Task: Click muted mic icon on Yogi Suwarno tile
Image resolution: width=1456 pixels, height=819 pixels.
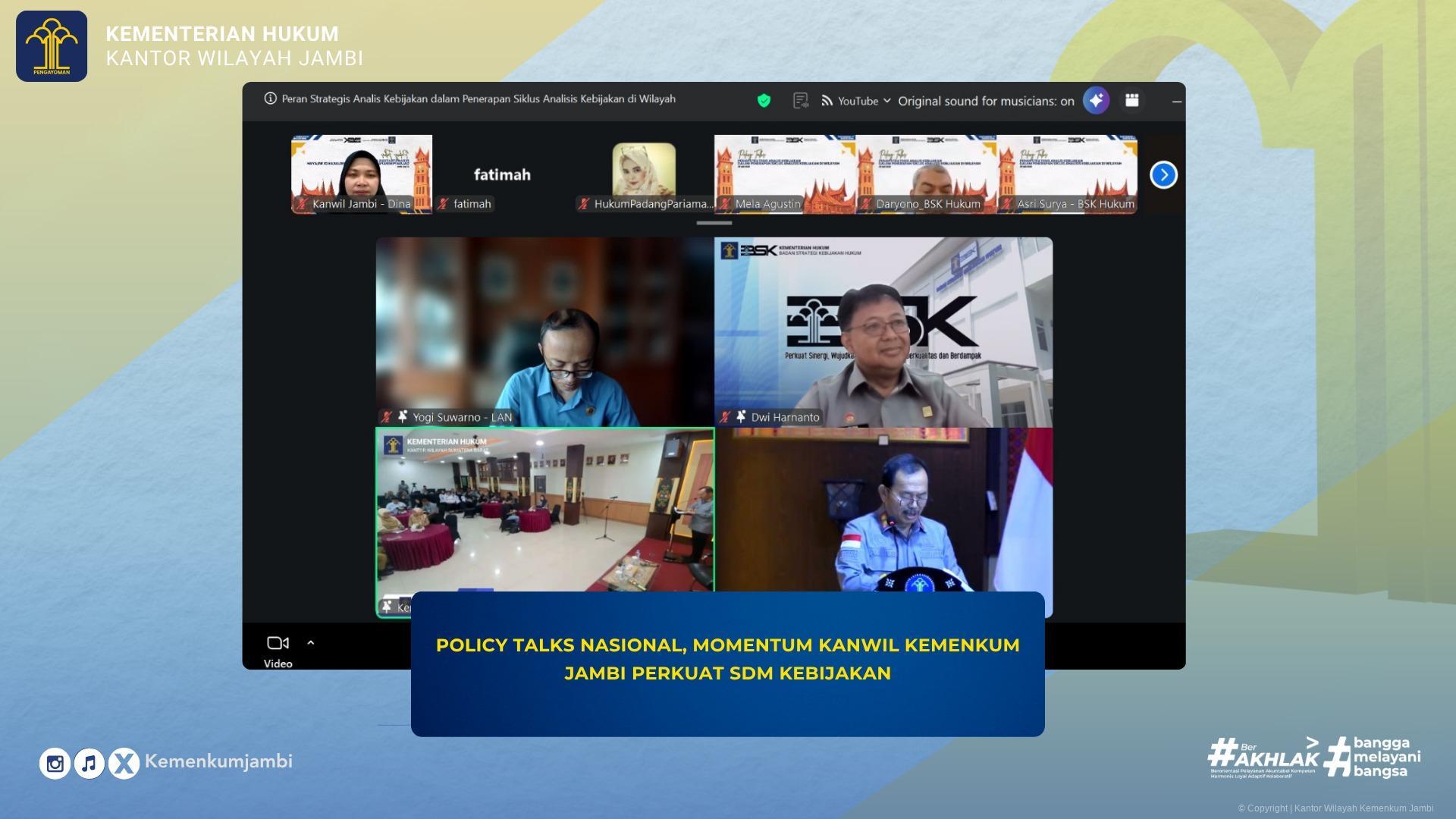Action: [387, 417]
